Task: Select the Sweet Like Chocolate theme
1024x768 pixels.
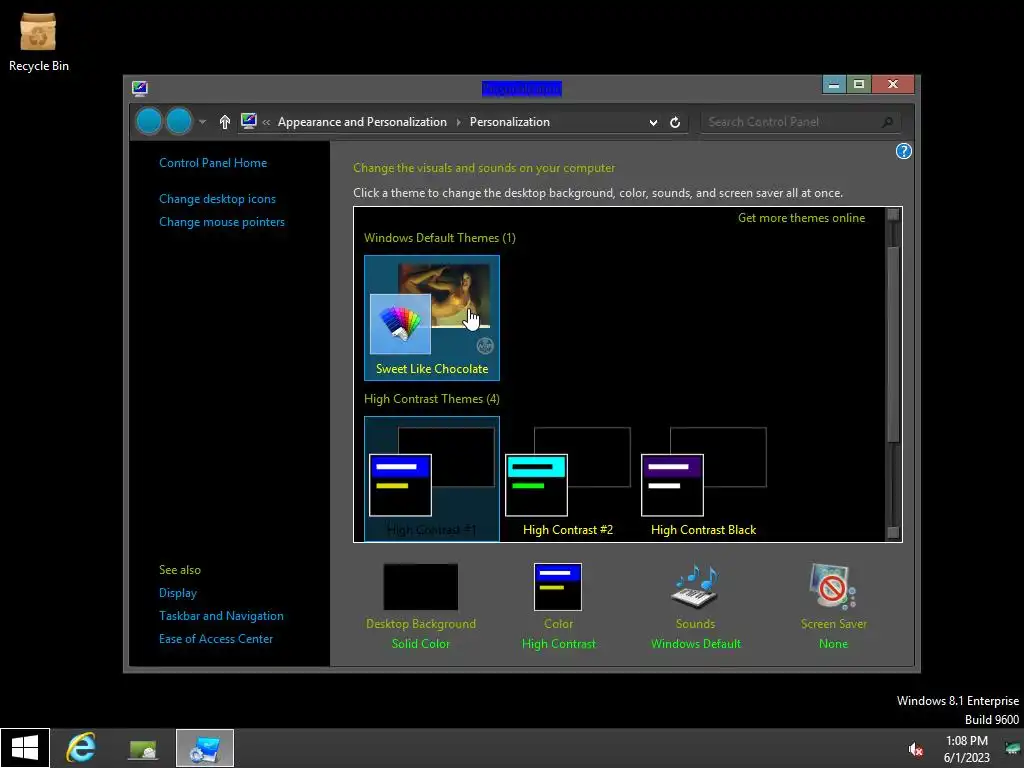Action: 432,317
